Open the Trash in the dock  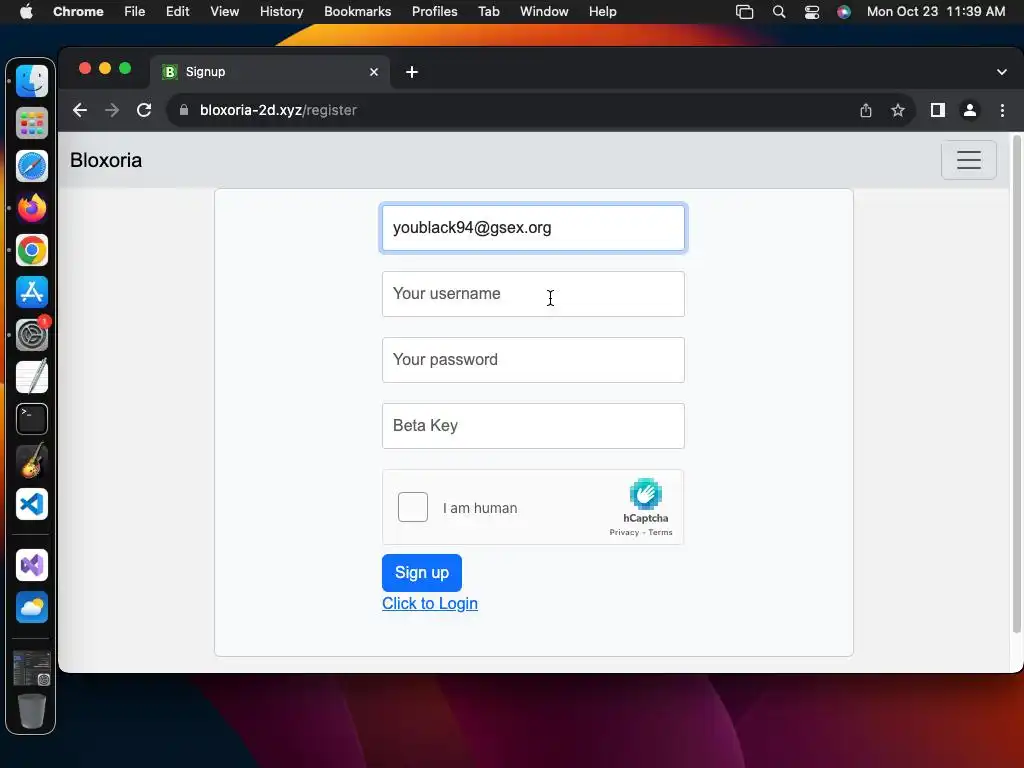point(31,711)
